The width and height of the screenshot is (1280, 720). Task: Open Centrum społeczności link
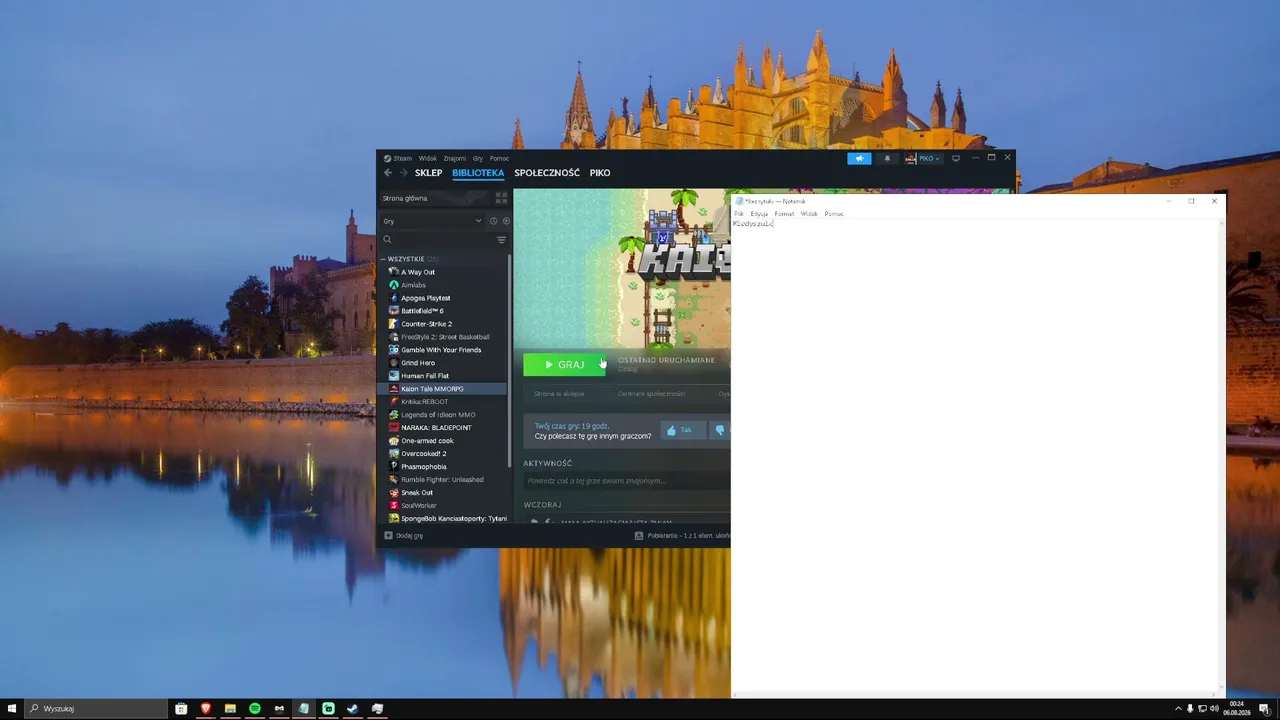click(651, 394)
